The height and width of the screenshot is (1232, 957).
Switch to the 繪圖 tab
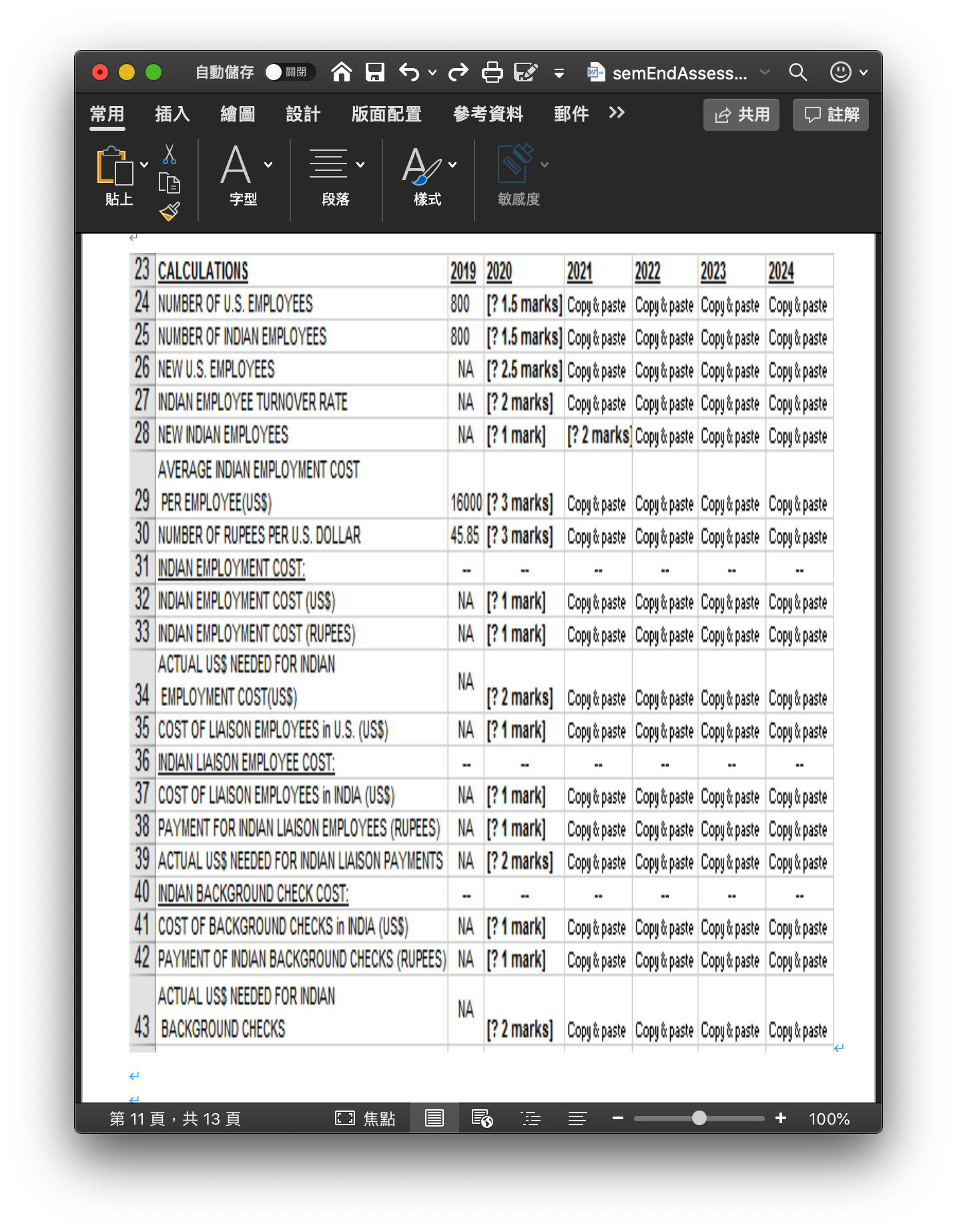[238, 115]
